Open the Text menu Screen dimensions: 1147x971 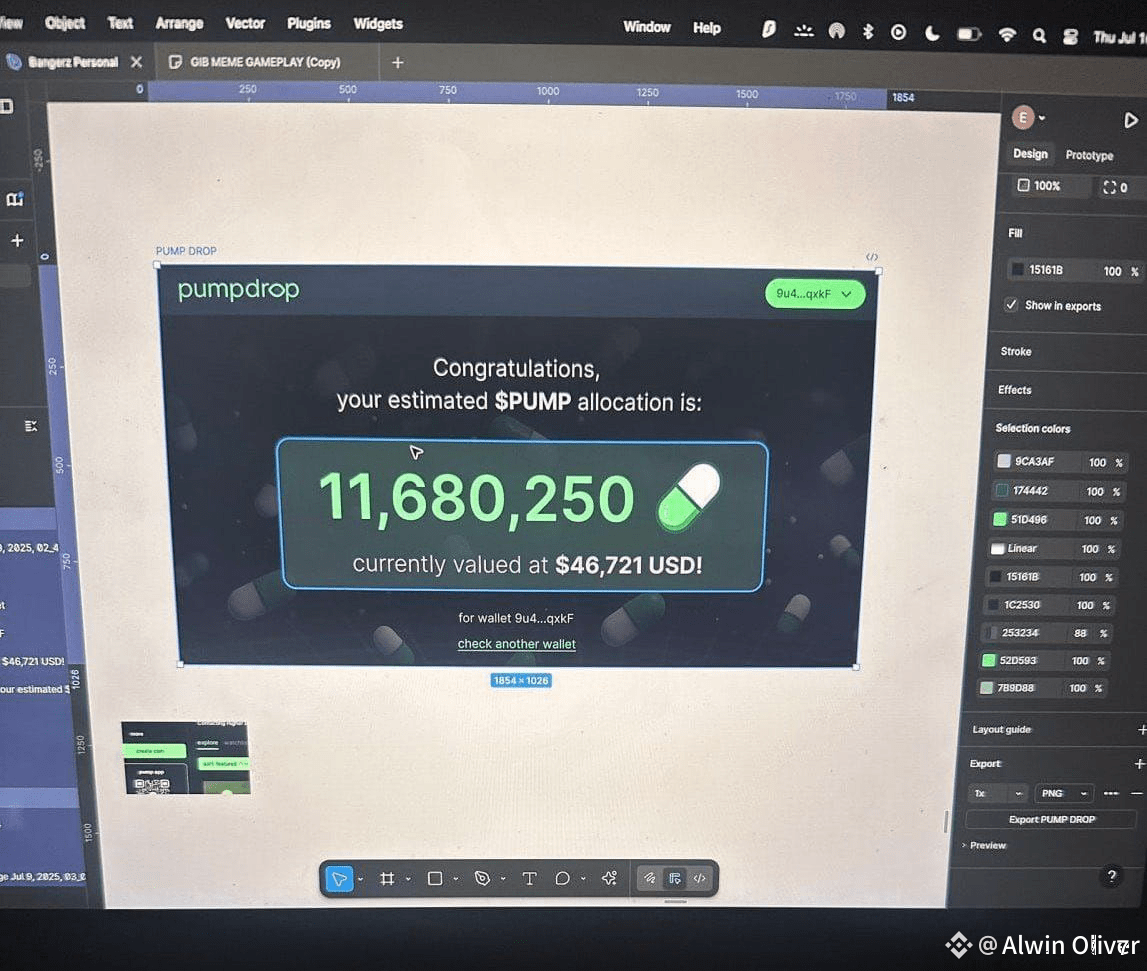coord(120,23)
